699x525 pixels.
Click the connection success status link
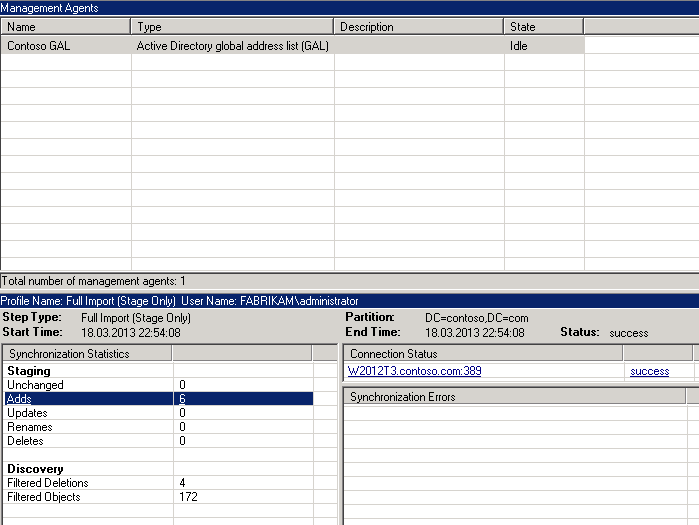pos(650,371)
